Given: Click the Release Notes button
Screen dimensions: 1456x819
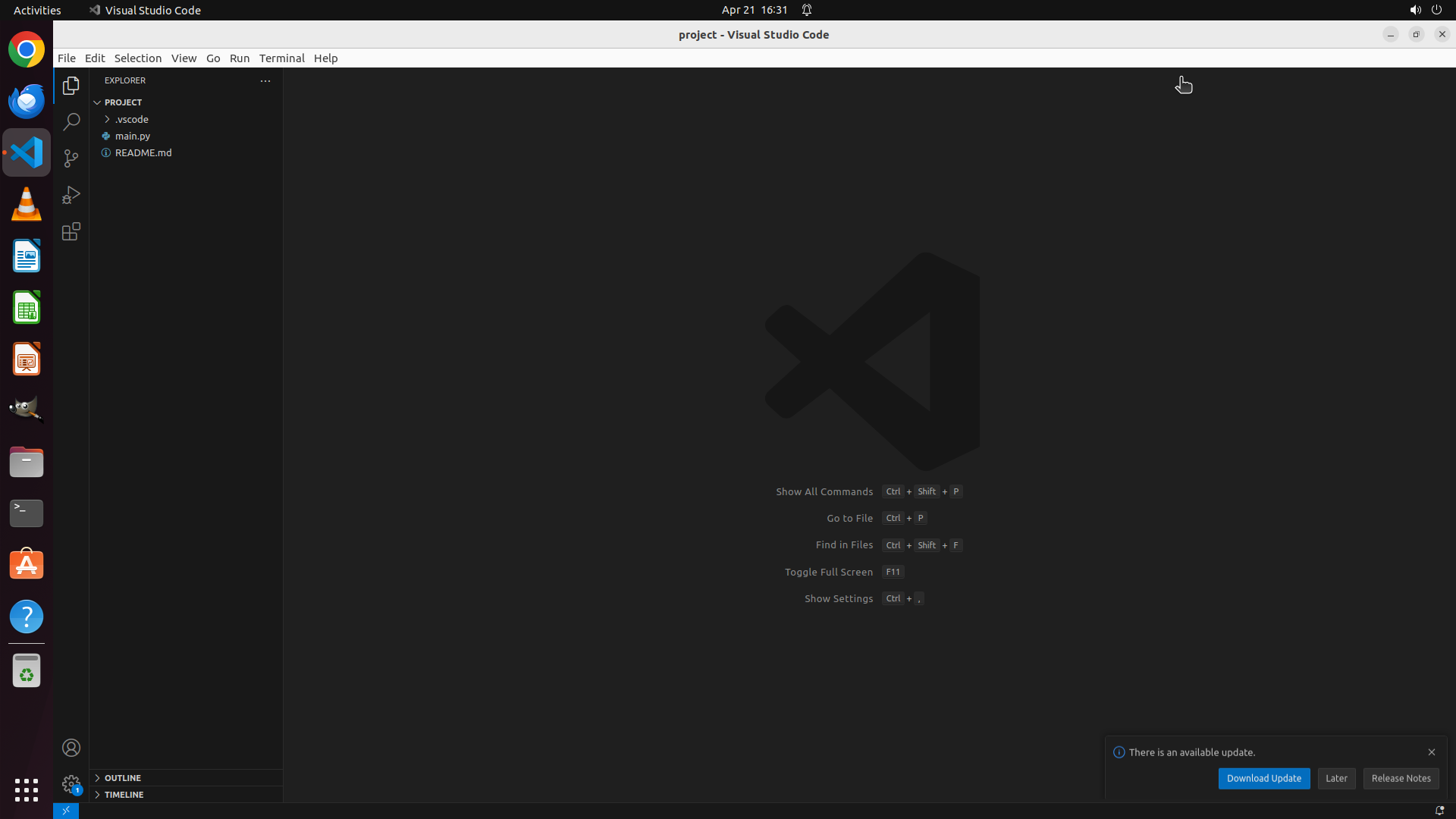Looking at the screenshot, I should [x=1401, y=778].
